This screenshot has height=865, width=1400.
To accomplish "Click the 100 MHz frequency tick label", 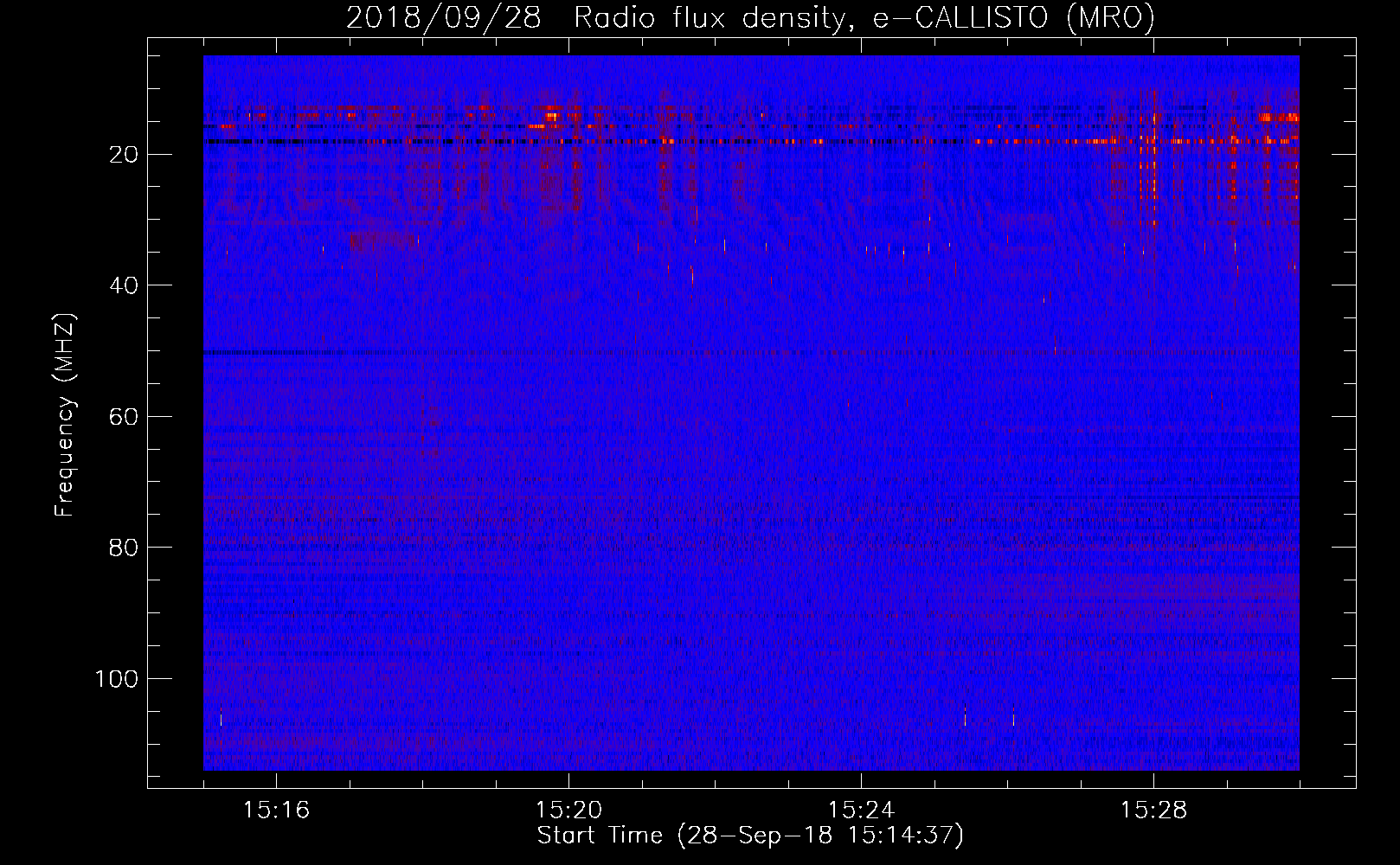I will click(116, 679).
